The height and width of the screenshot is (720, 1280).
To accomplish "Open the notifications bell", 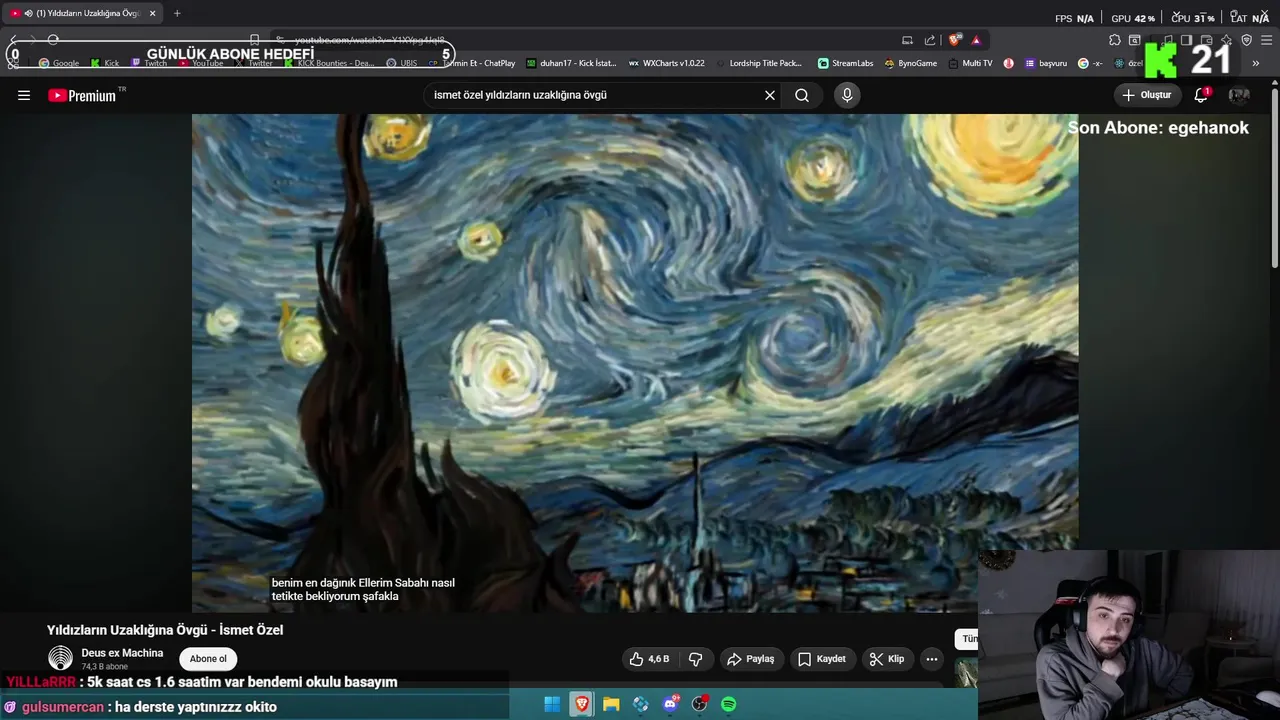I will [1201, 95].
